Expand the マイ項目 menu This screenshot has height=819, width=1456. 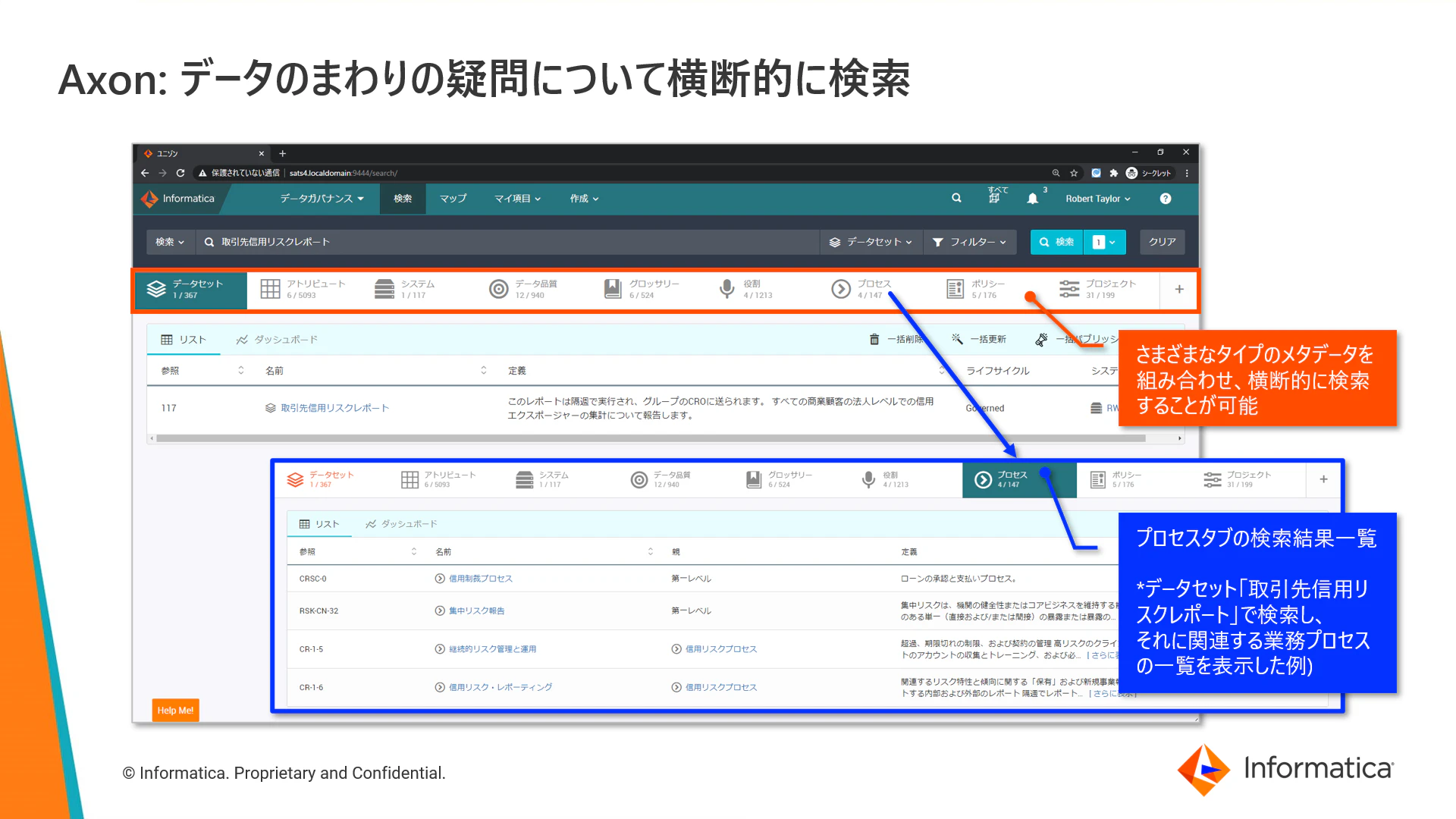coord(517,199)
